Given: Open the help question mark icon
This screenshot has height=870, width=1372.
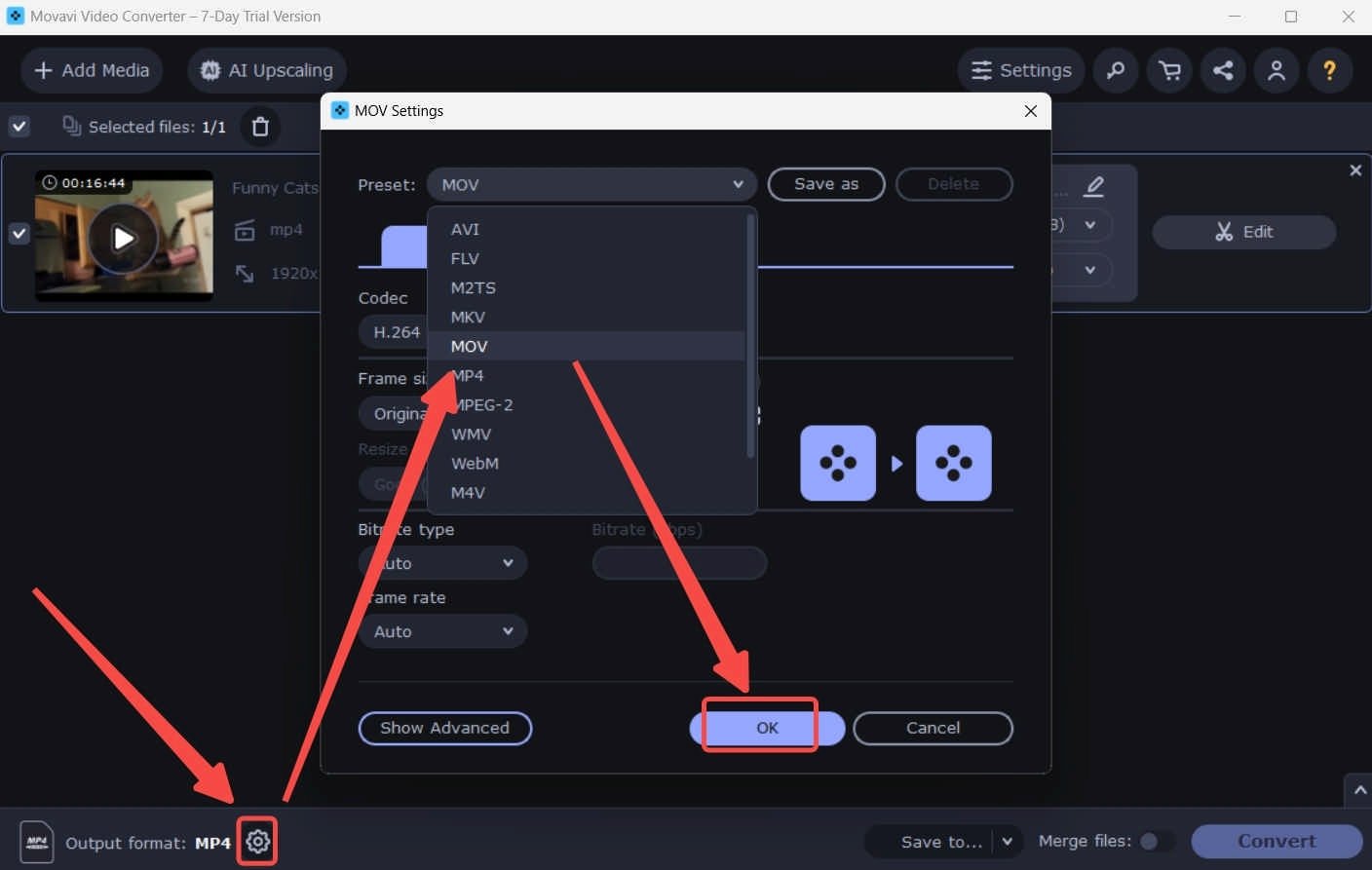Looking at the screenshot, I should [1329, 70].
